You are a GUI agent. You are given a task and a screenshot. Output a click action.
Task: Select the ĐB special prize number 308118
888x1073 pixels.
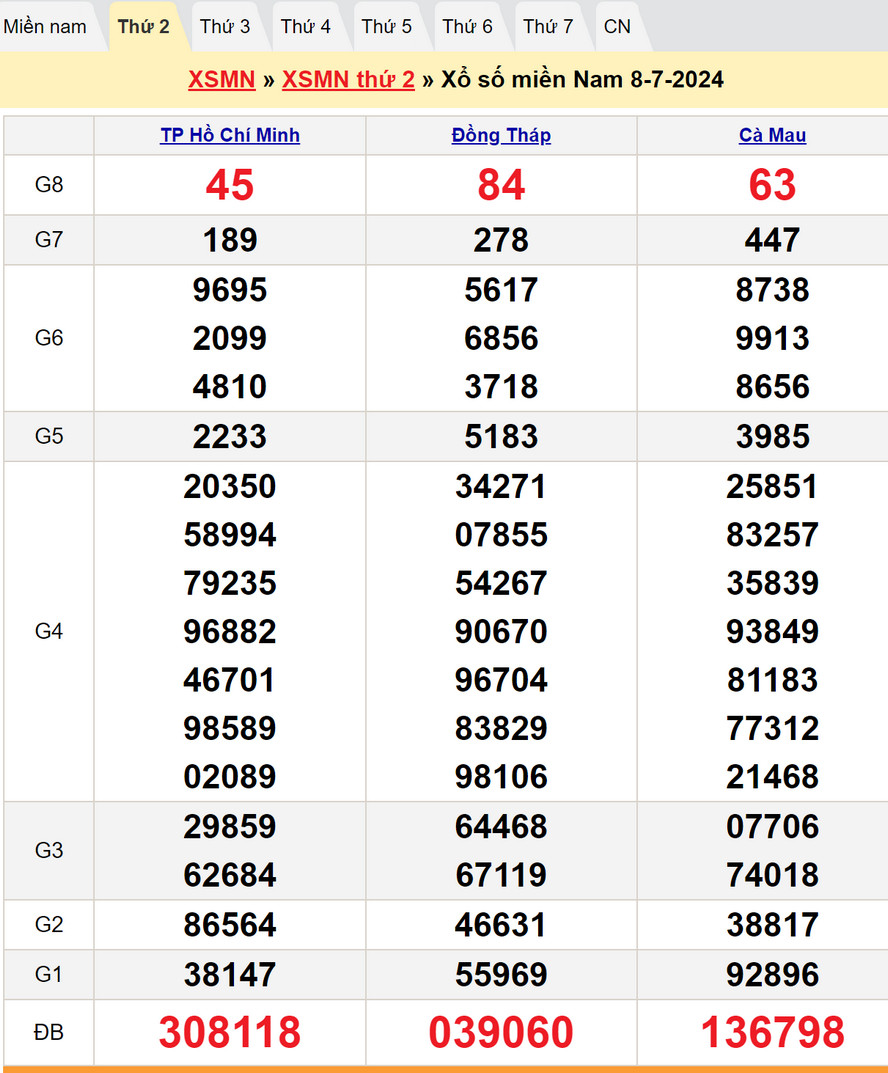[x=230, y=1032]
